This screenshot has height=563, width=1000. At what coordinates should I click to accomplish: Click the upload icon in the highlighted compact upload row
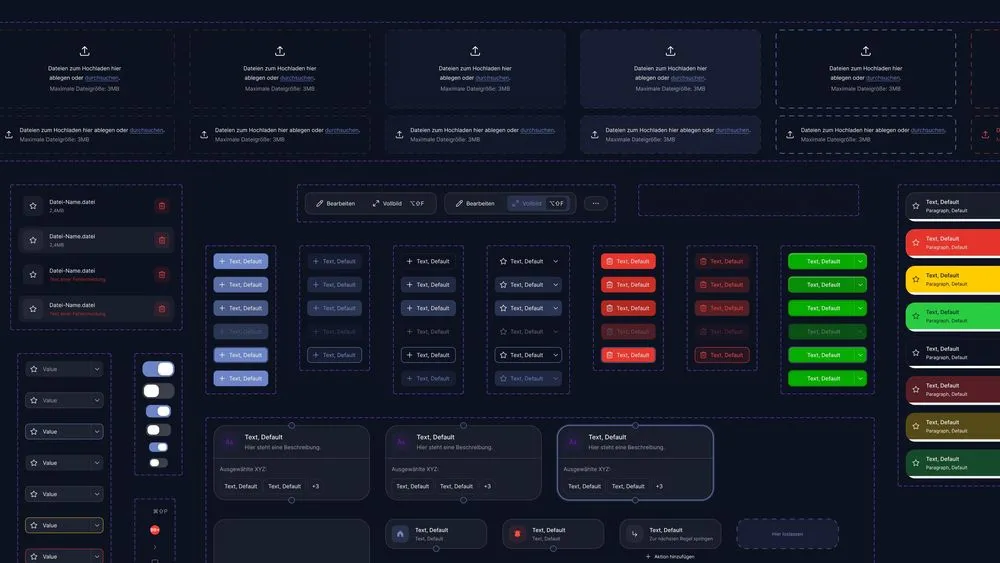click(x=594, y=135)
